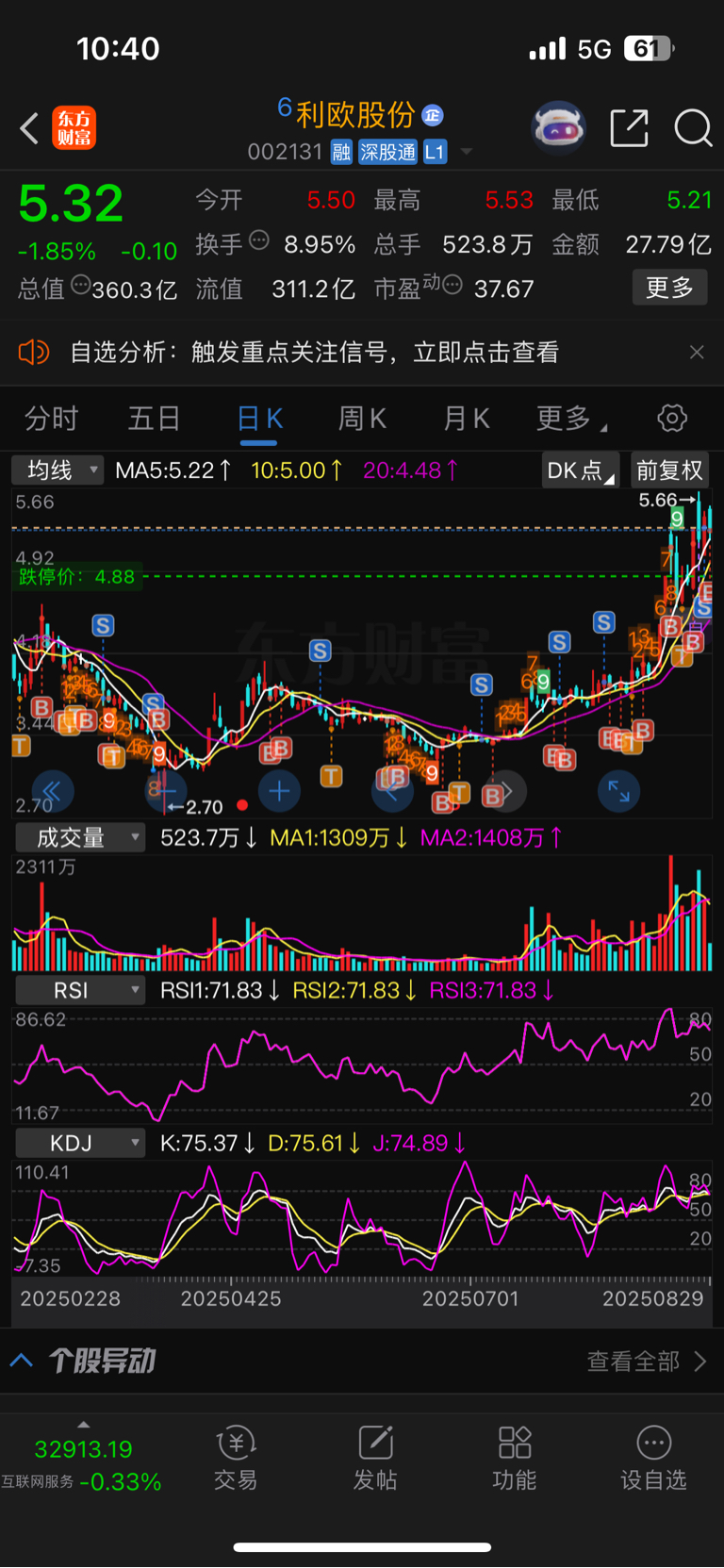The width and height of the screenshot is (724, 1568).
Task: Open 发帖 post button
Action: (x=375, y=1458)
